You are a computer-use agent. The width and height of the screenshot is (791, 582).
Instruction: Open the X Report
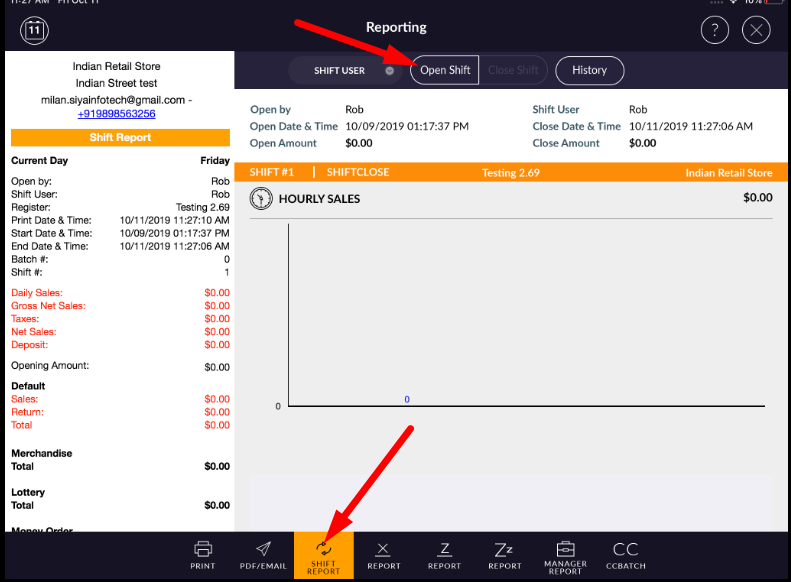(383, 555)
